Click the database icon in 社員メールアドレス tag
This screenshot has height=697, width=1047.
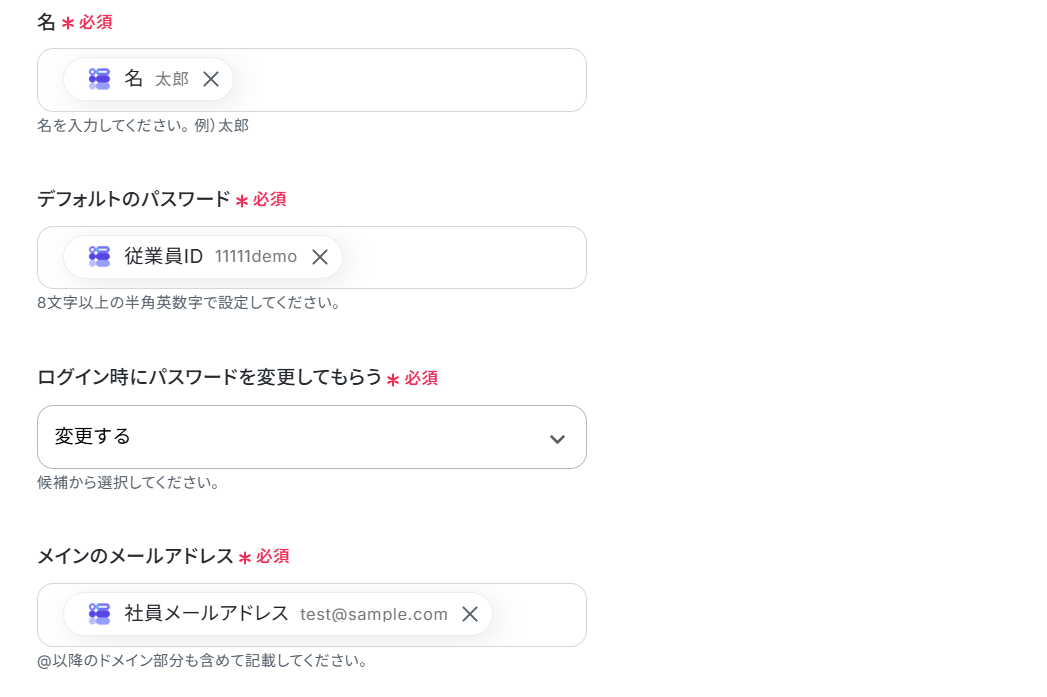[x=99, y=614]
